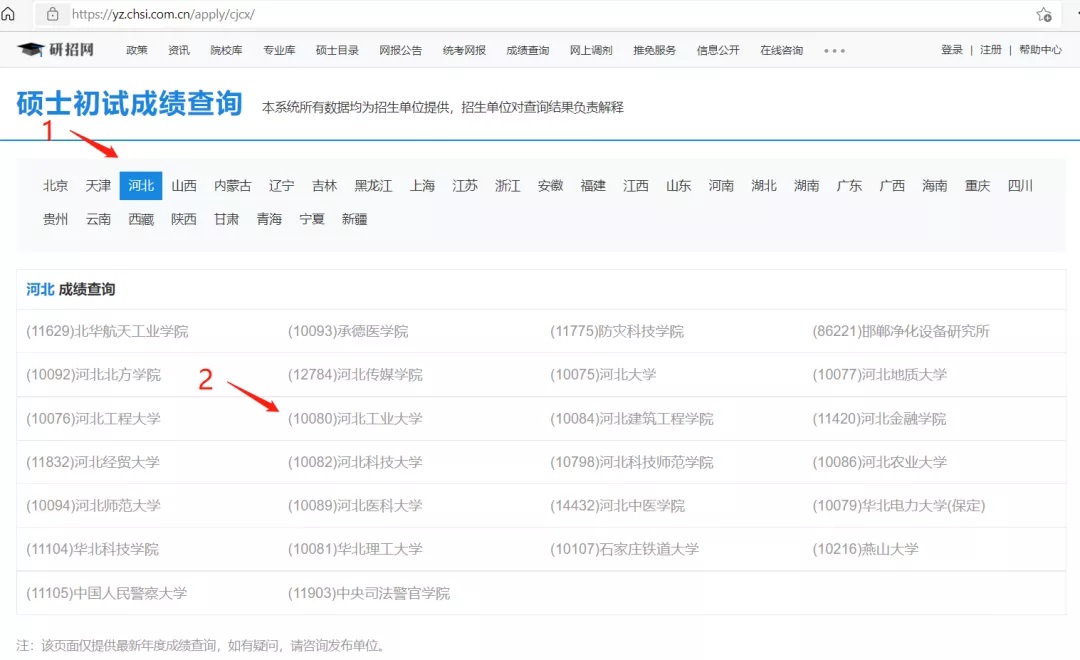
Task: Open the 网上调剂 navigation item
Action: pos(590,51)
